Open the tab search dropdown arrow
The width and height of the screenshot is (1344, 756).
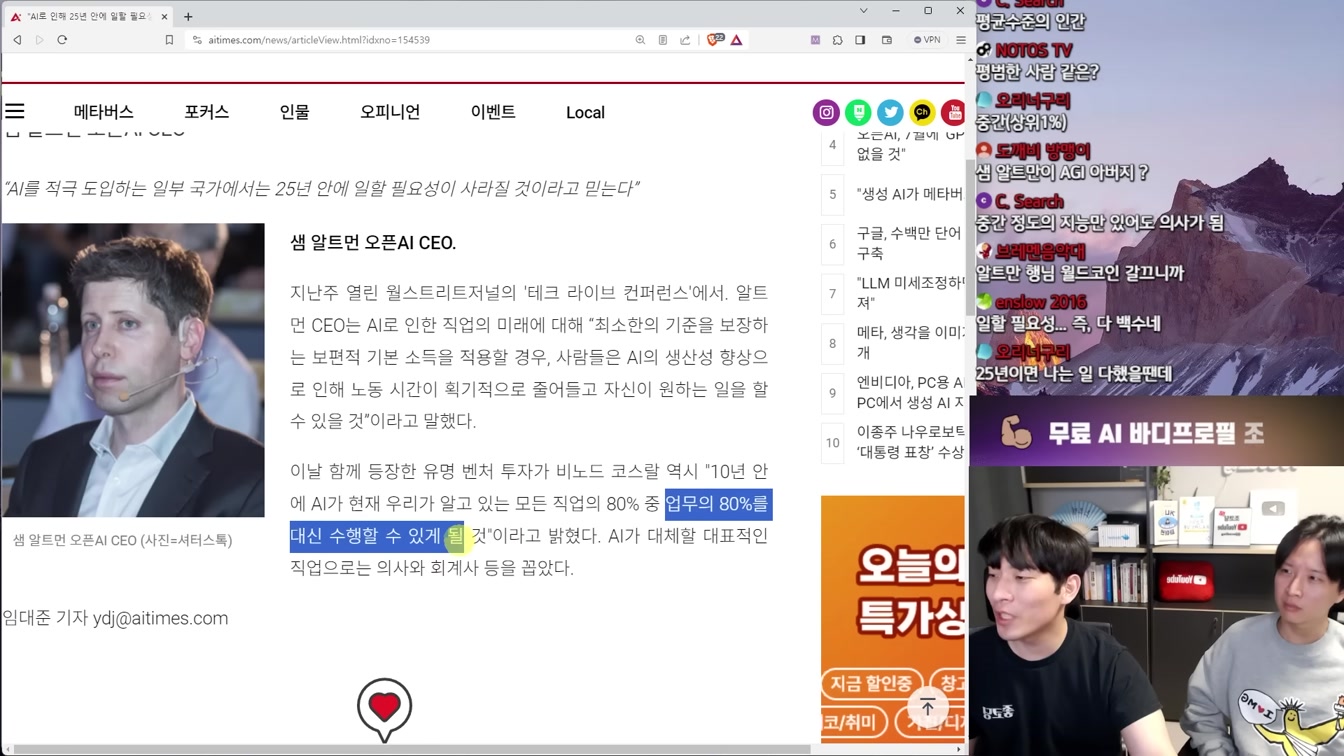click(x=863, y=11)
